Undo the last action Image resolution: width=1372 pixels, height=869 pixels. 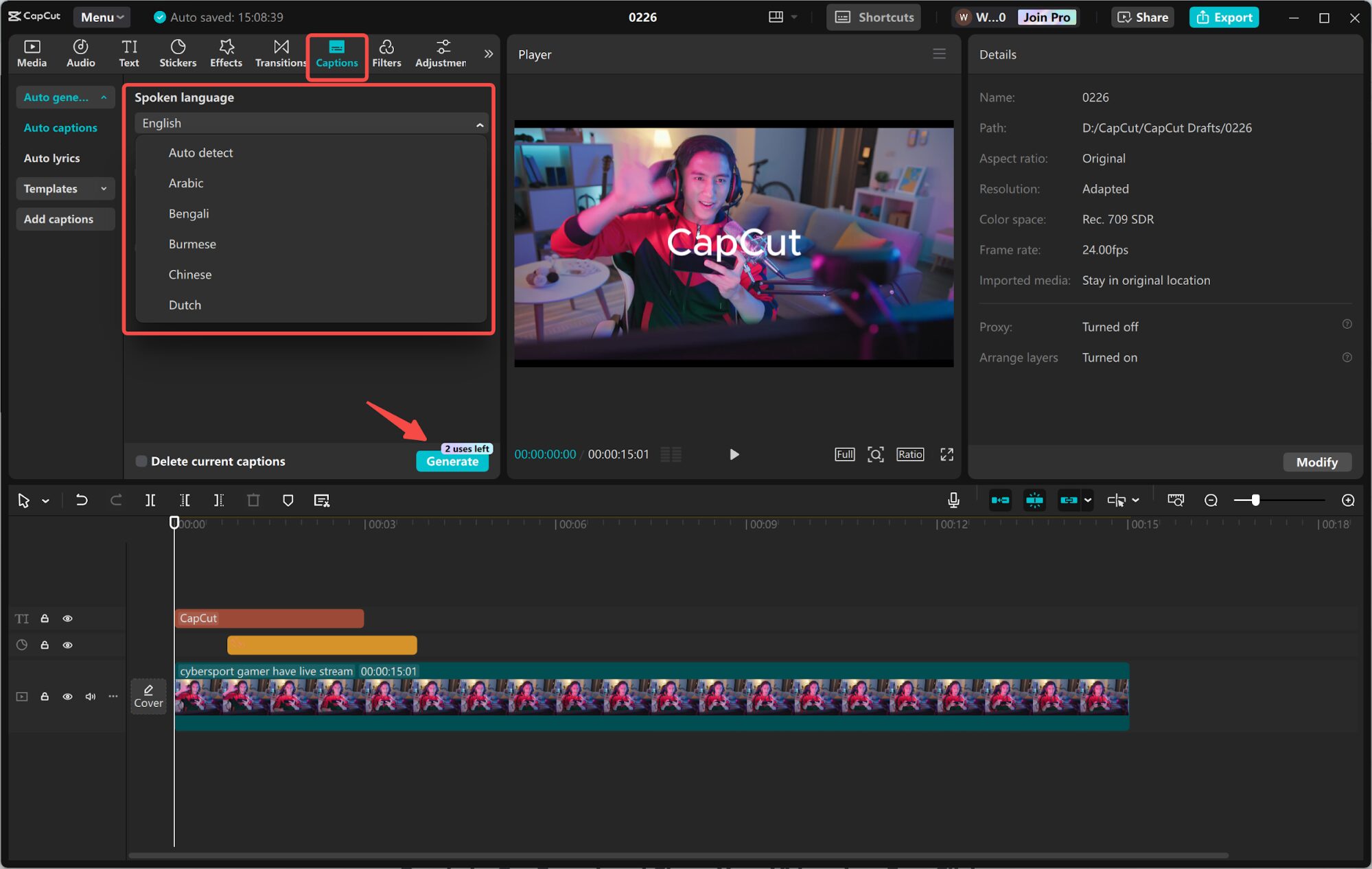click(81, 500)
